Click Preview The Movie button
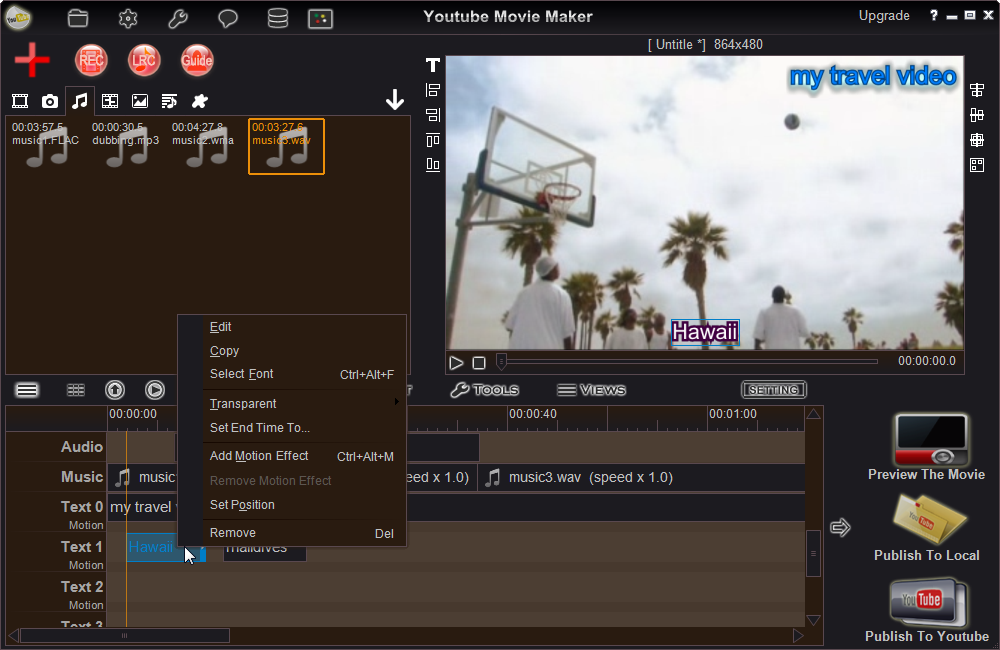Screen dimensions: 1000x650 point(928,447)
